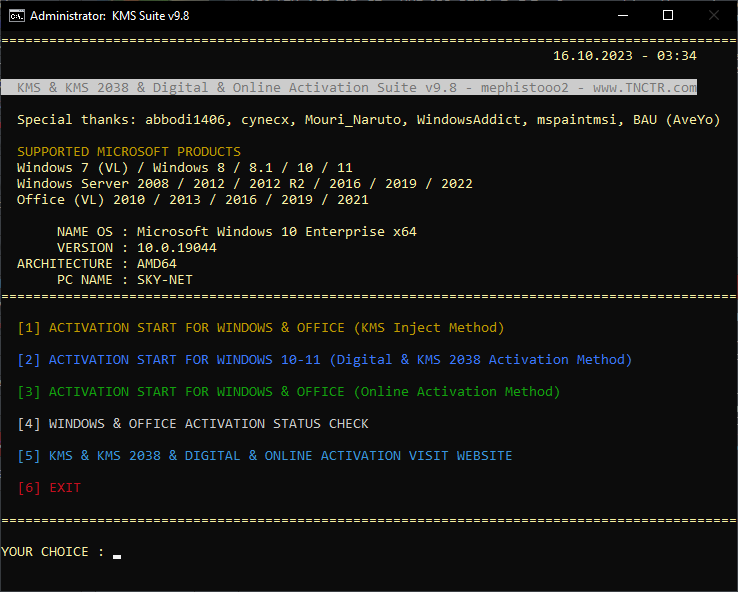The image size is (738, 592).
Task: Click the 'Windows 7 (VL) / Windows 8' line
Action: tap(184, 168)
